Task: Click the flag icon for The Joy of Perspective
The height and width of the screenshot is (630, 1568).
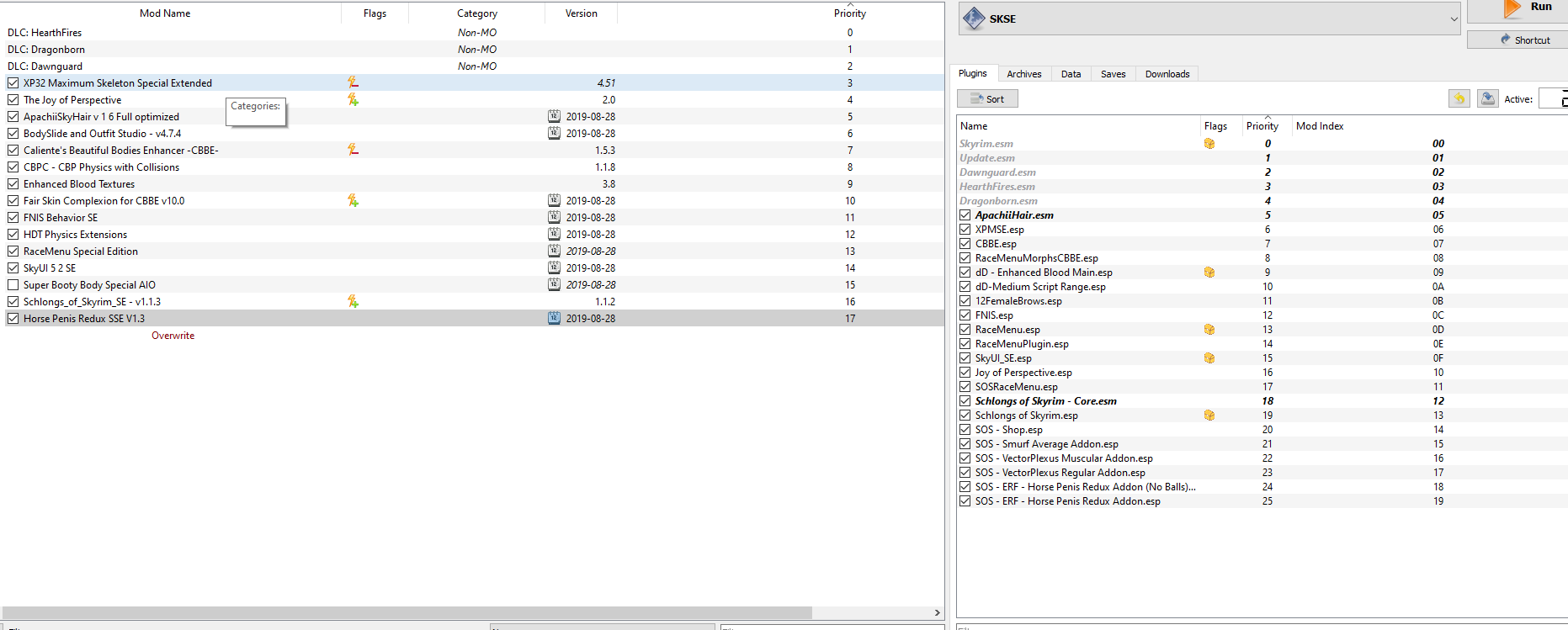Action: (x=353, y=99)
